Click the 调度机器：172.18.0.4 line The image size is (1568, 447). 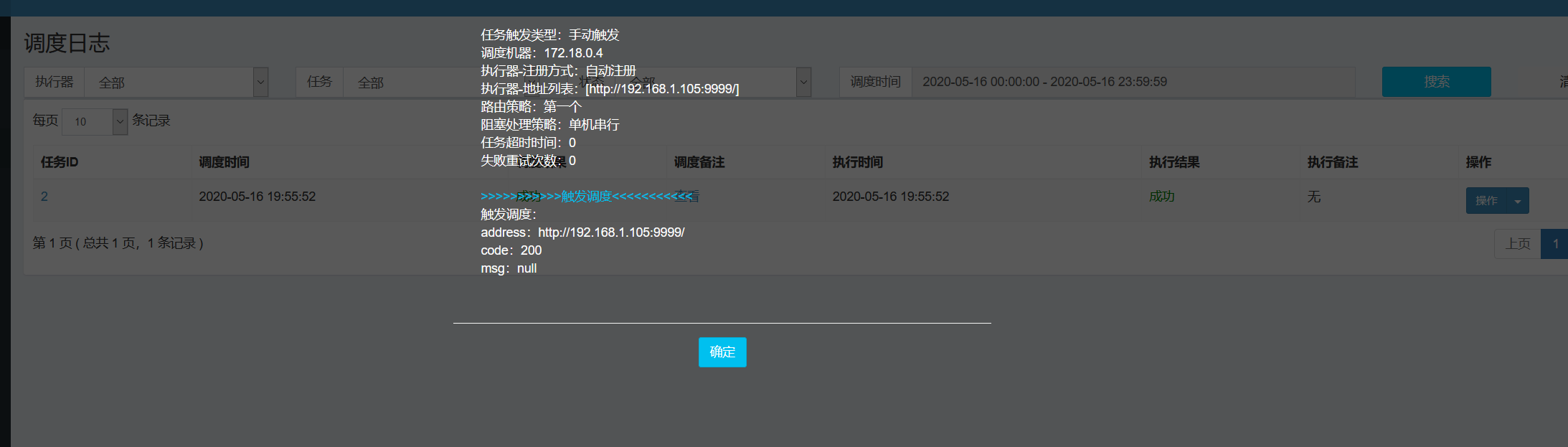(542, 53)
